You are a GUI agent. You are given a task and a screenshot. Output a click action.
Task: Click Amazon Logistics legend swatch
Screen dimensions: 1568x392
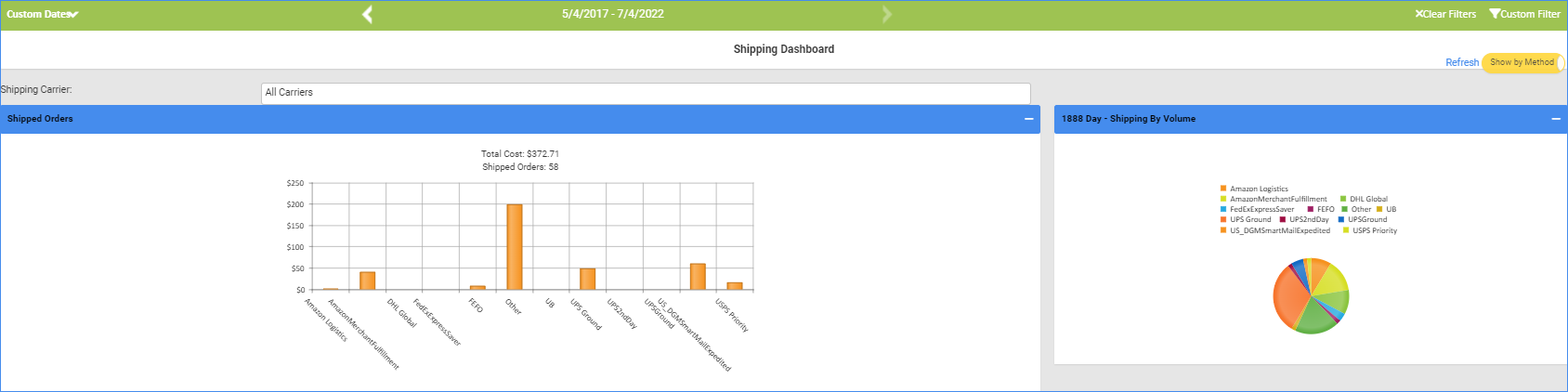1223,189
